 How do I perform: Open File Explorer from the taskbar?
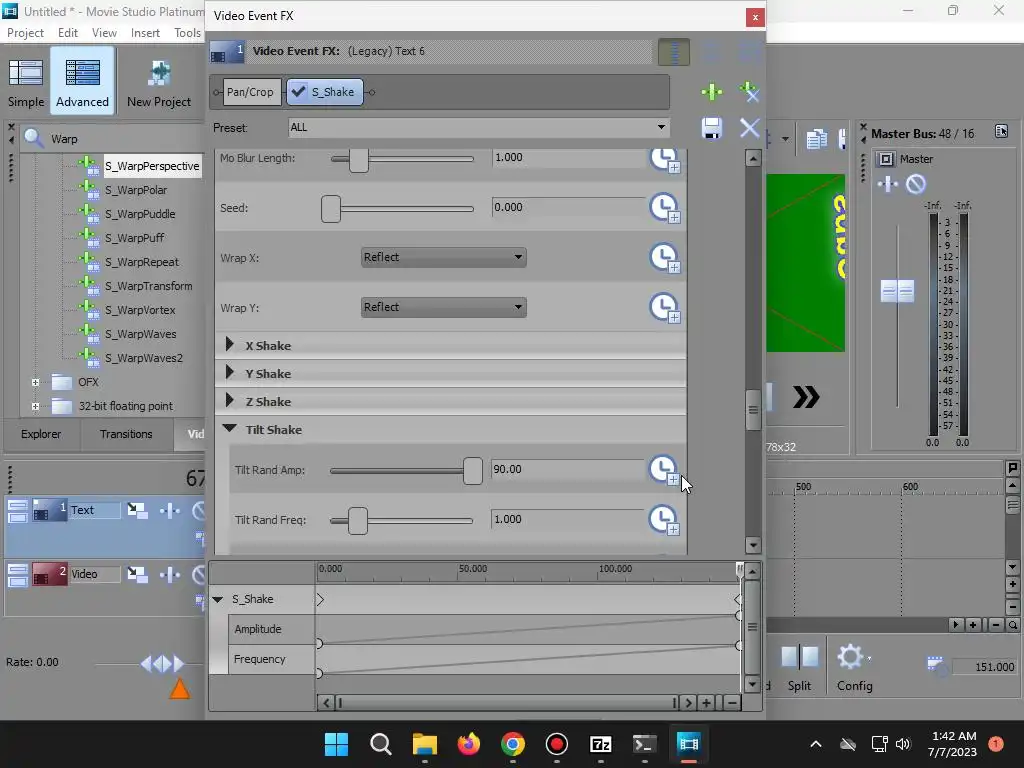[424, 744]
